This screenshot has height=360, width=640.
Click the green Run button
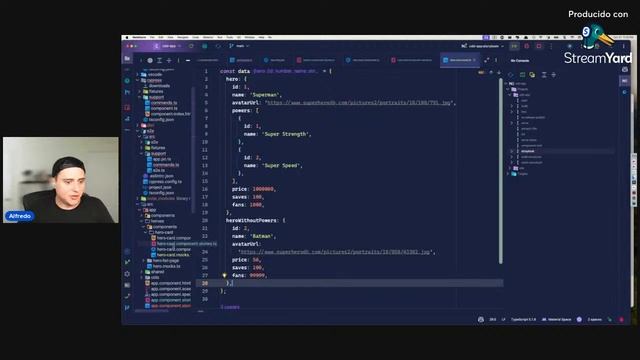pyautogui.click(x=514, y=46)
